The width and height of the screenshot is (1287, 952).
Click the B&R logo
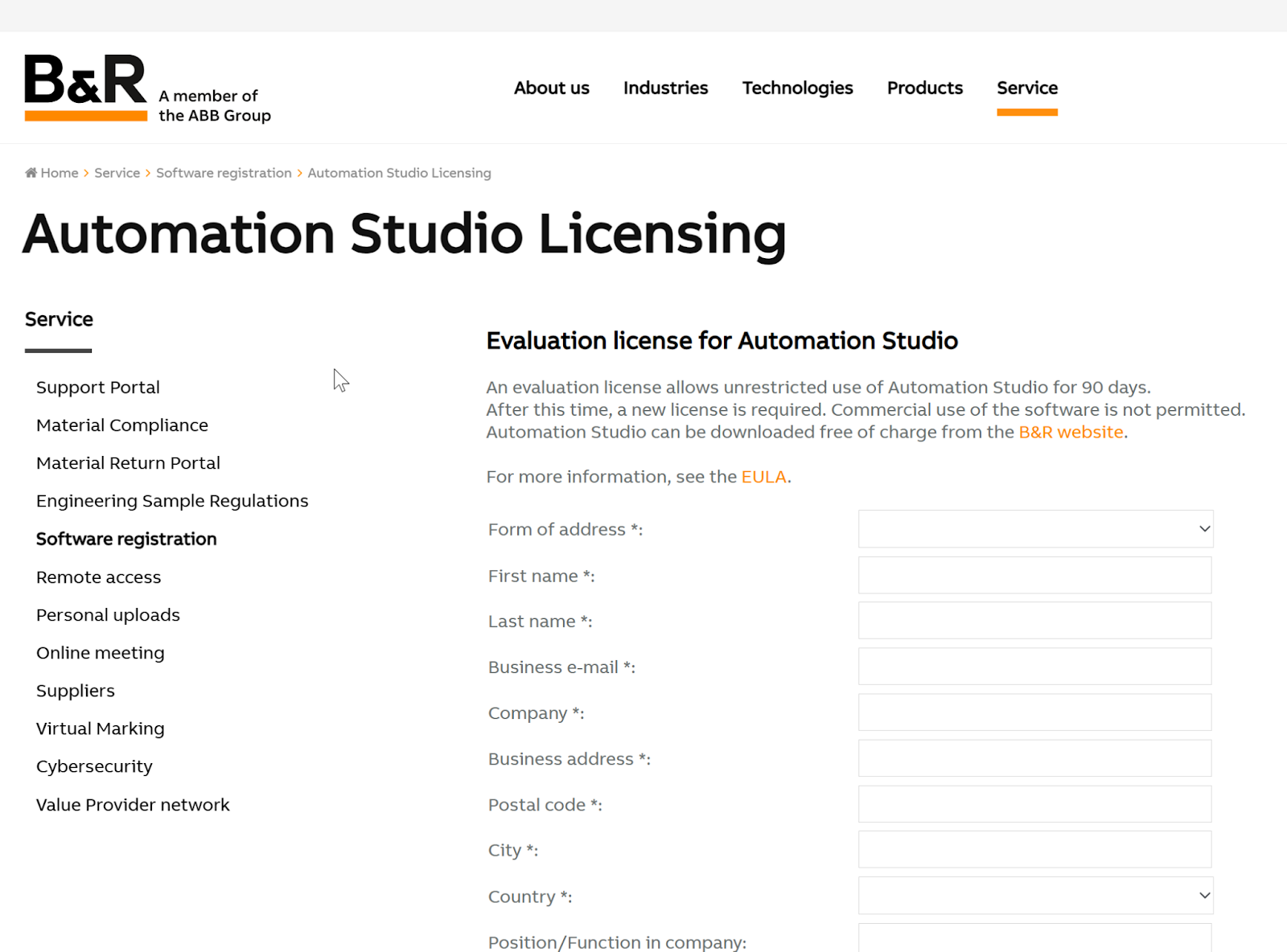point(86,88)
